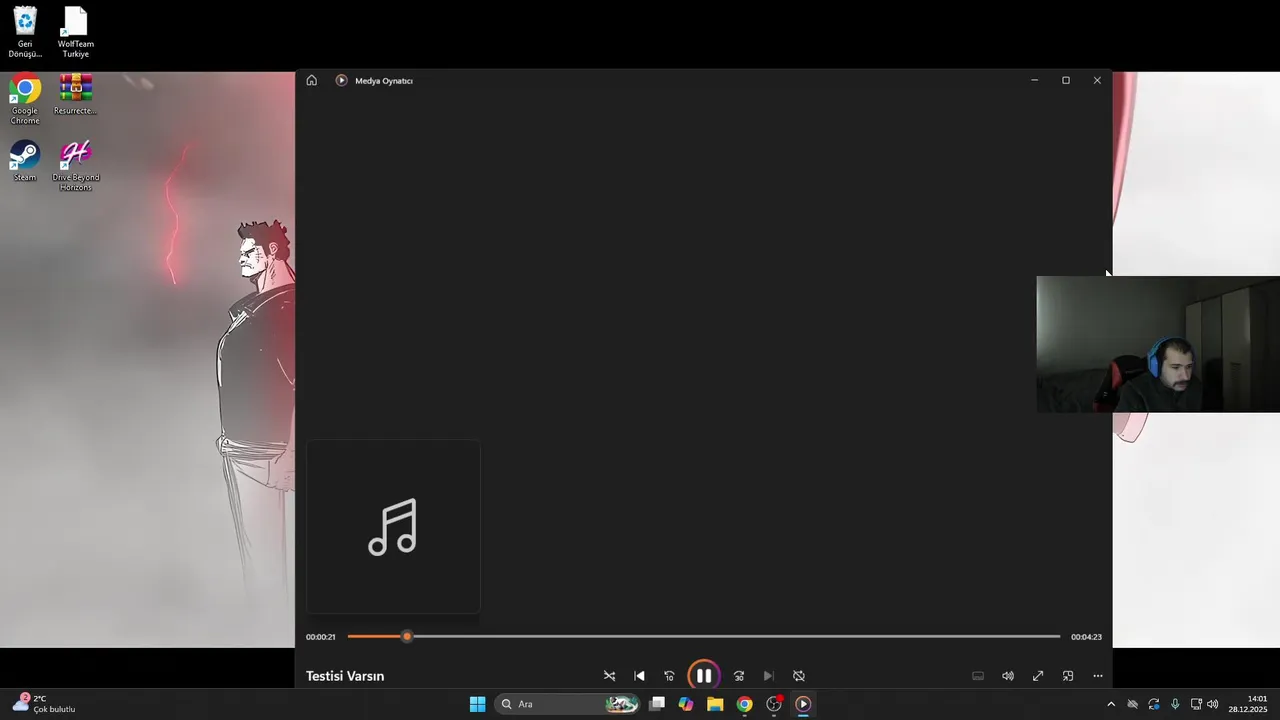Minimize the Media Player window
Viewport: 1280px width, 720px height.
(x=1034, y=80)
